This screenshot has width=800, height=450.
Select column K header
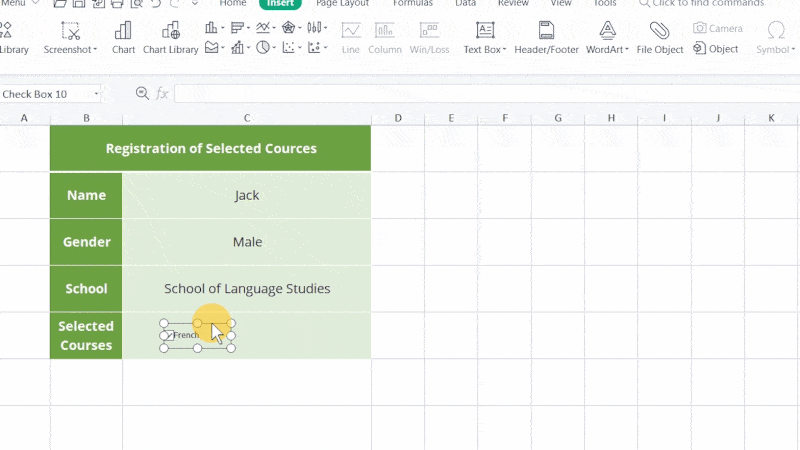click(771, 118)
